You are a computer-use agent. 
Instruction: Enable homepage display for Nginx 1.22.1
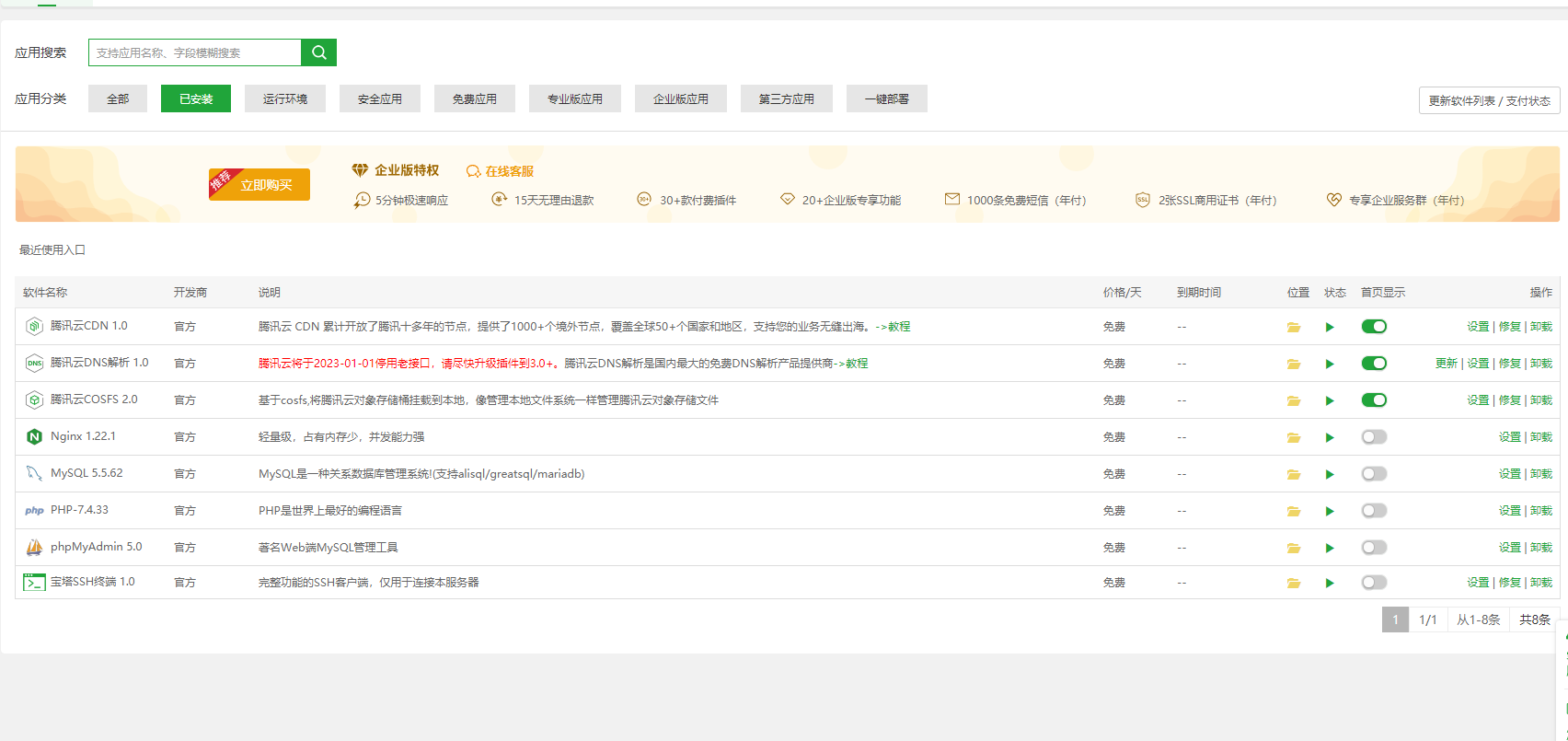point(1374,437)
